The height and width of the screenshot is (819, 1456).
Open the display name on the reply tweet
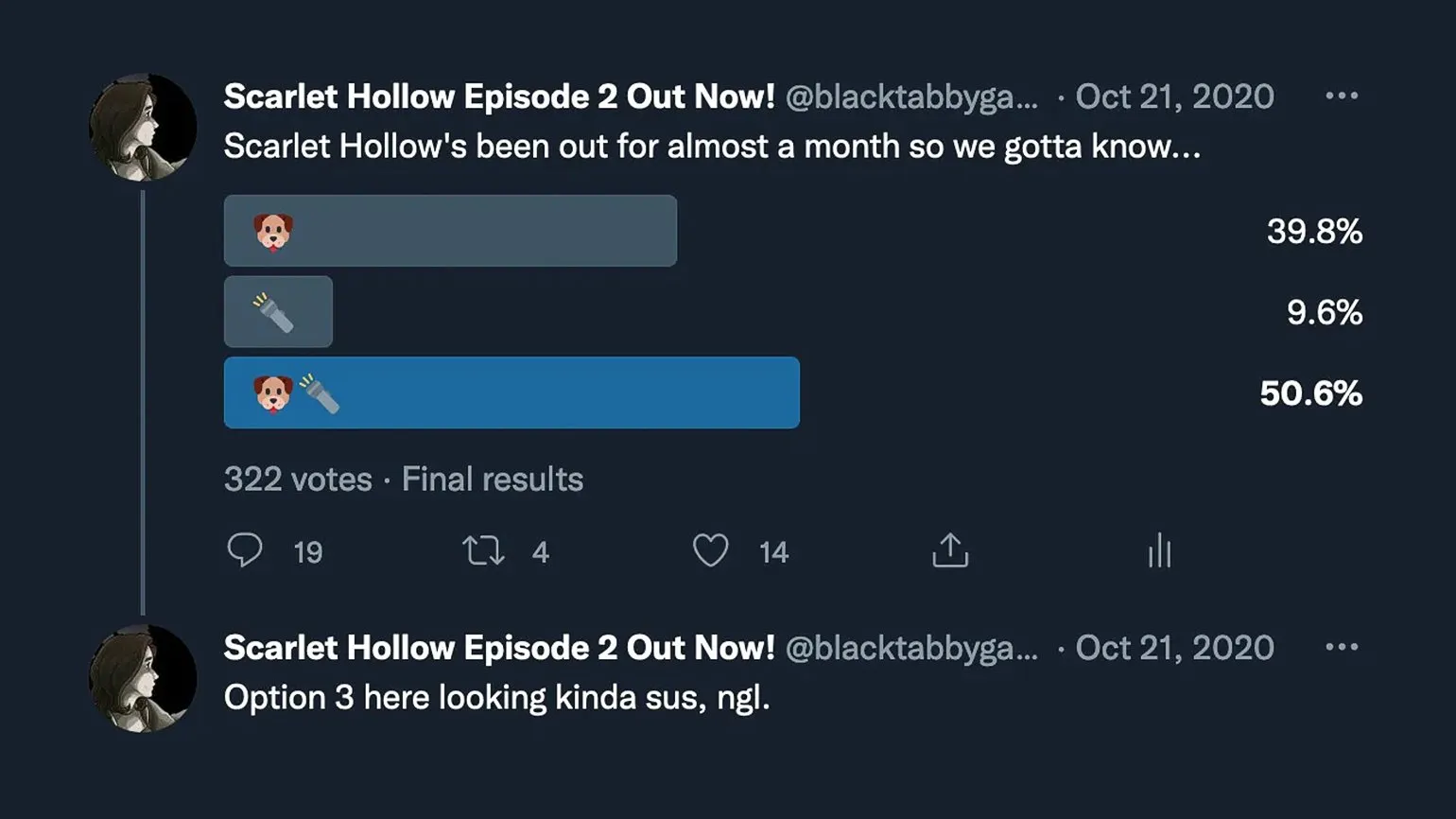pyautogui.click(x=498, y=648)
